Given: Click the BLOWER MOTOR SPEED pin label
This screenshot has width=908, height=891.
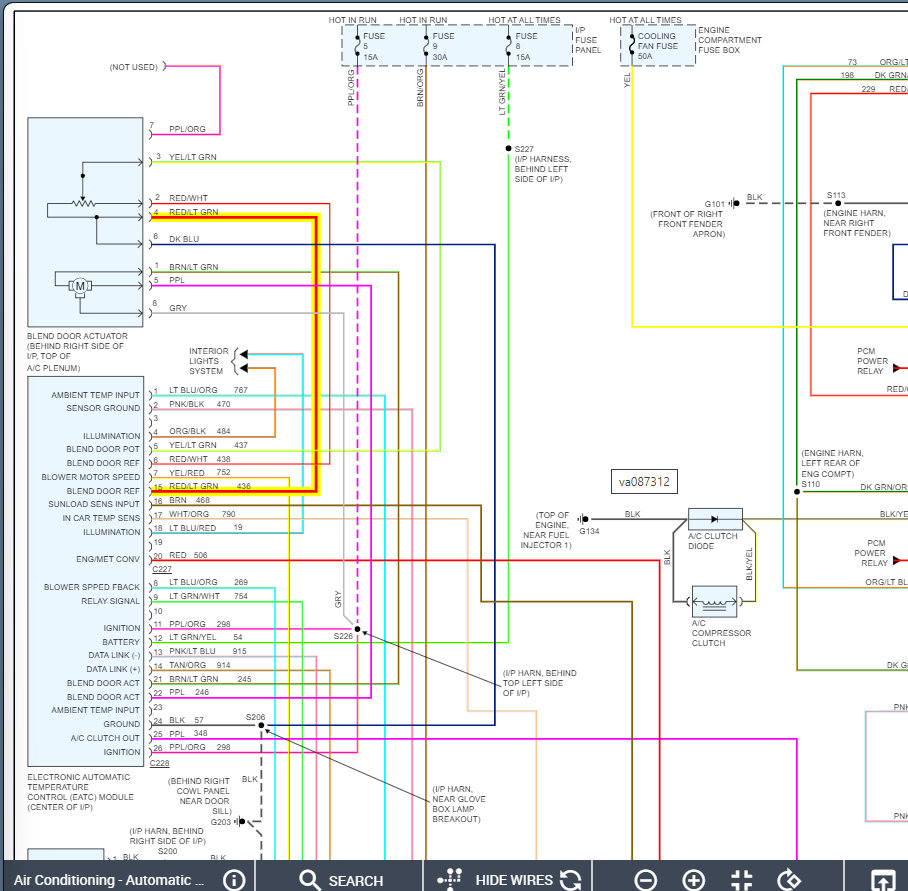Looking at the screenshot, I should (x=90, y=477).
